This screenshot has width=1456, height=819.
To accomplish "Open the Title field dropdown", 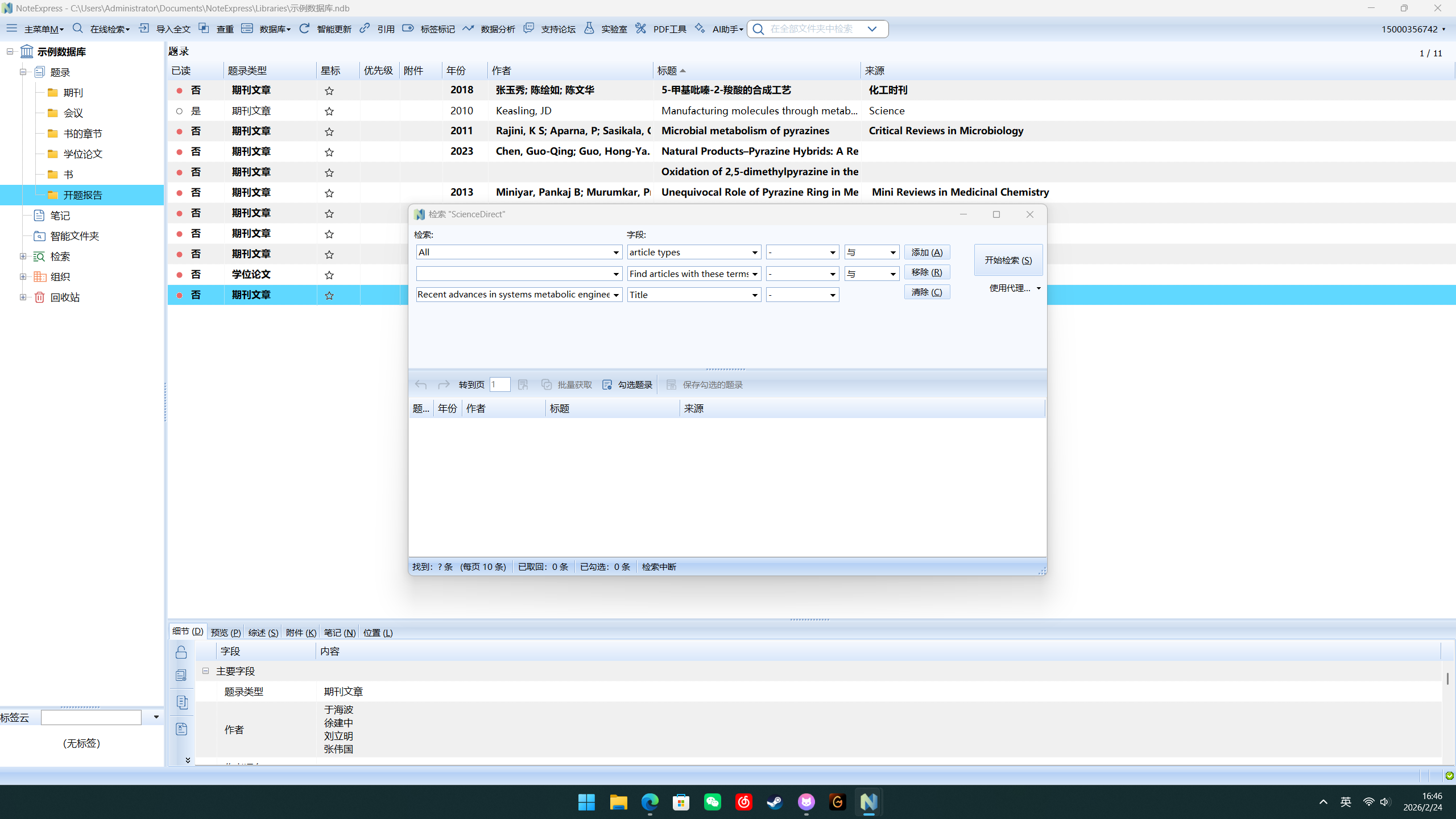I will (x=754, y=295).
